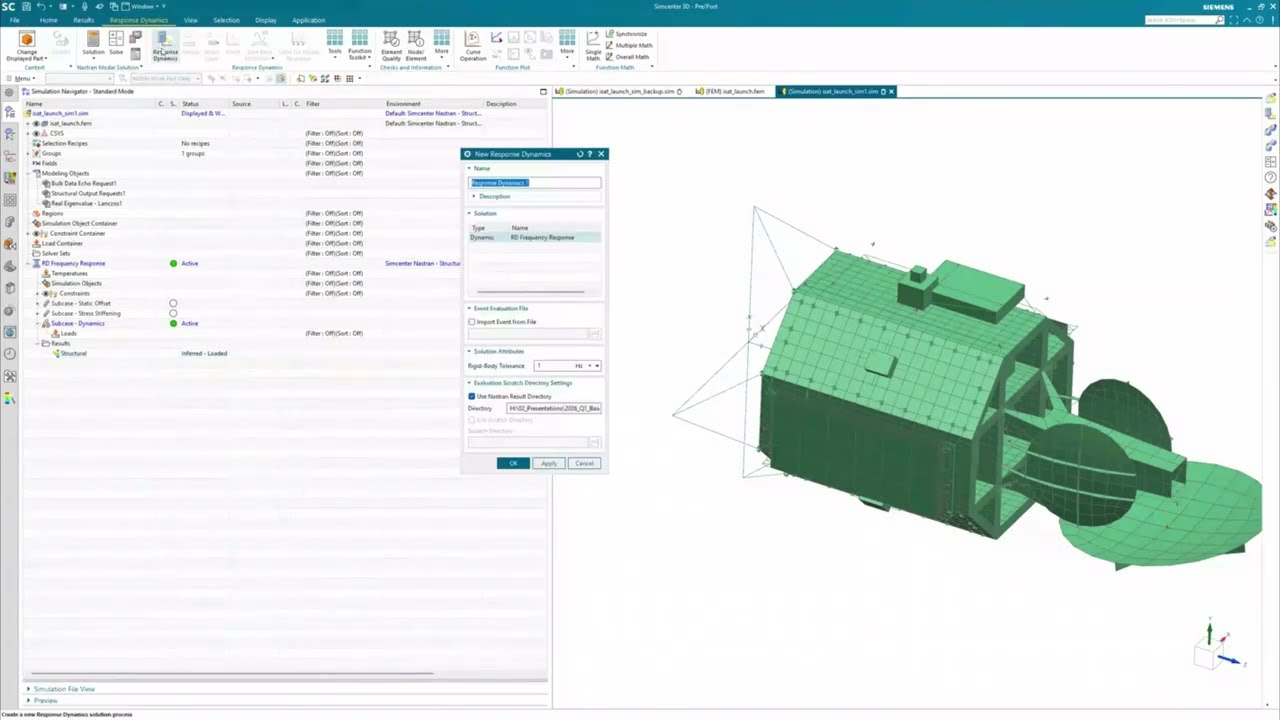Click Multiple Math option
Image resolution: width=1280 pixels, height=720 pixels.
(629, 45)
